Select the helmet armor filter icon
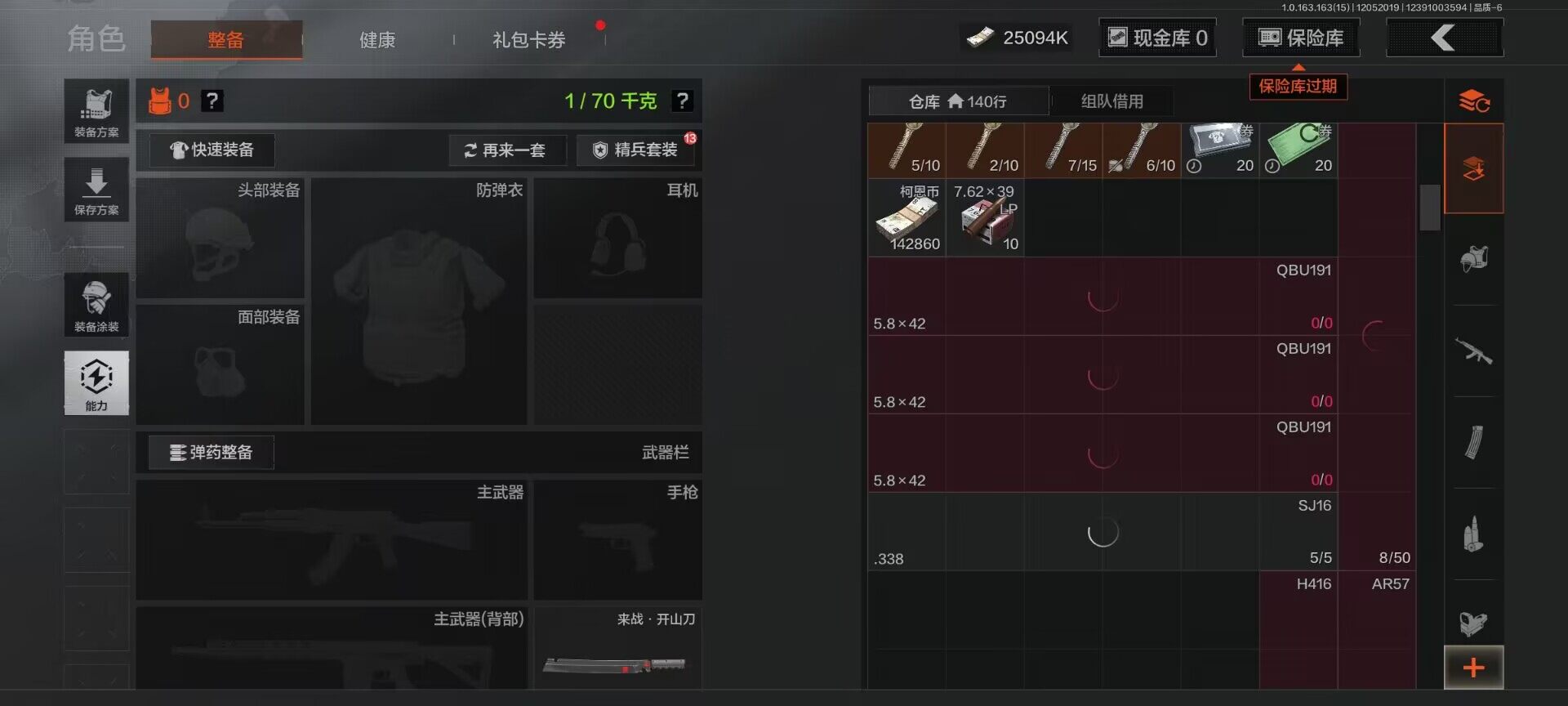1568x706 pixels. [1473, 260]
